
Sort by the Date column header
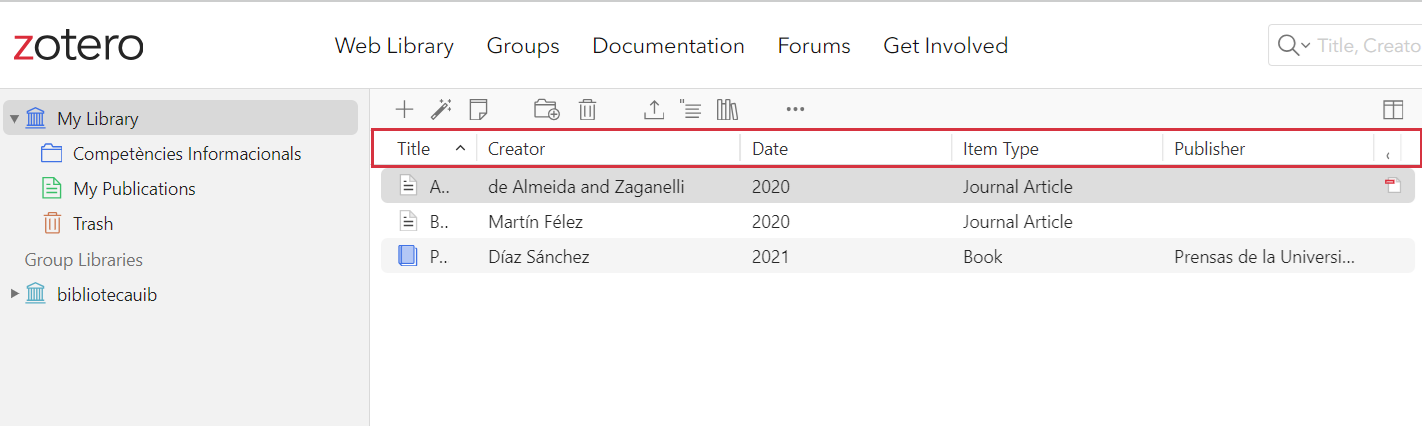point(770,149)
